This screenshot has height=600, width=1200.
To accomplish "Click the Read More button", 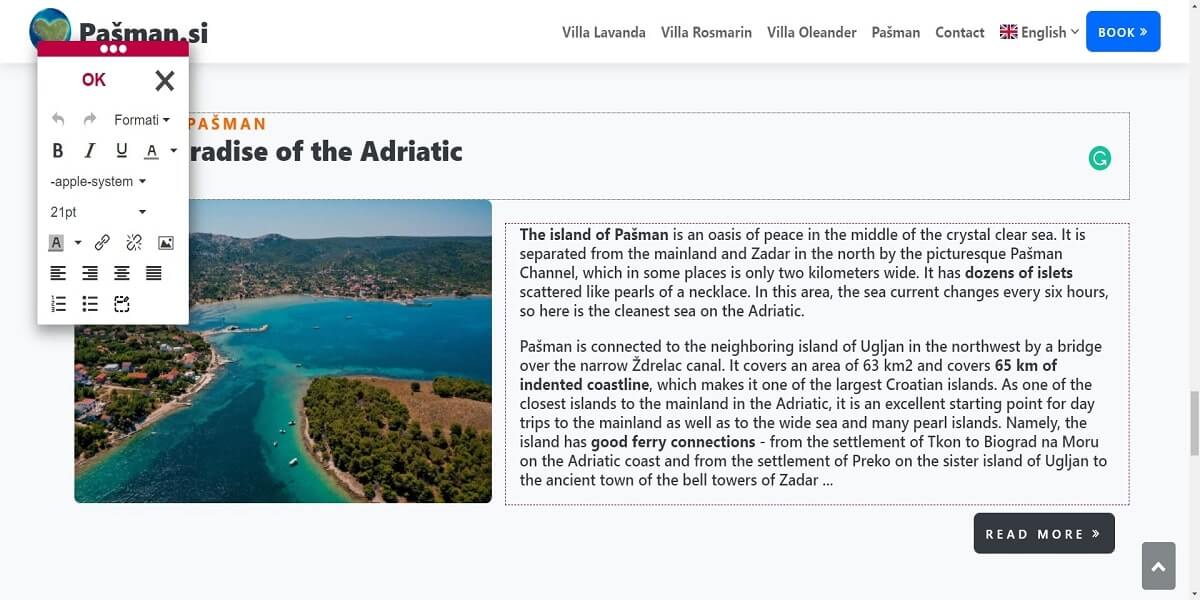I will click(1043, 534).
